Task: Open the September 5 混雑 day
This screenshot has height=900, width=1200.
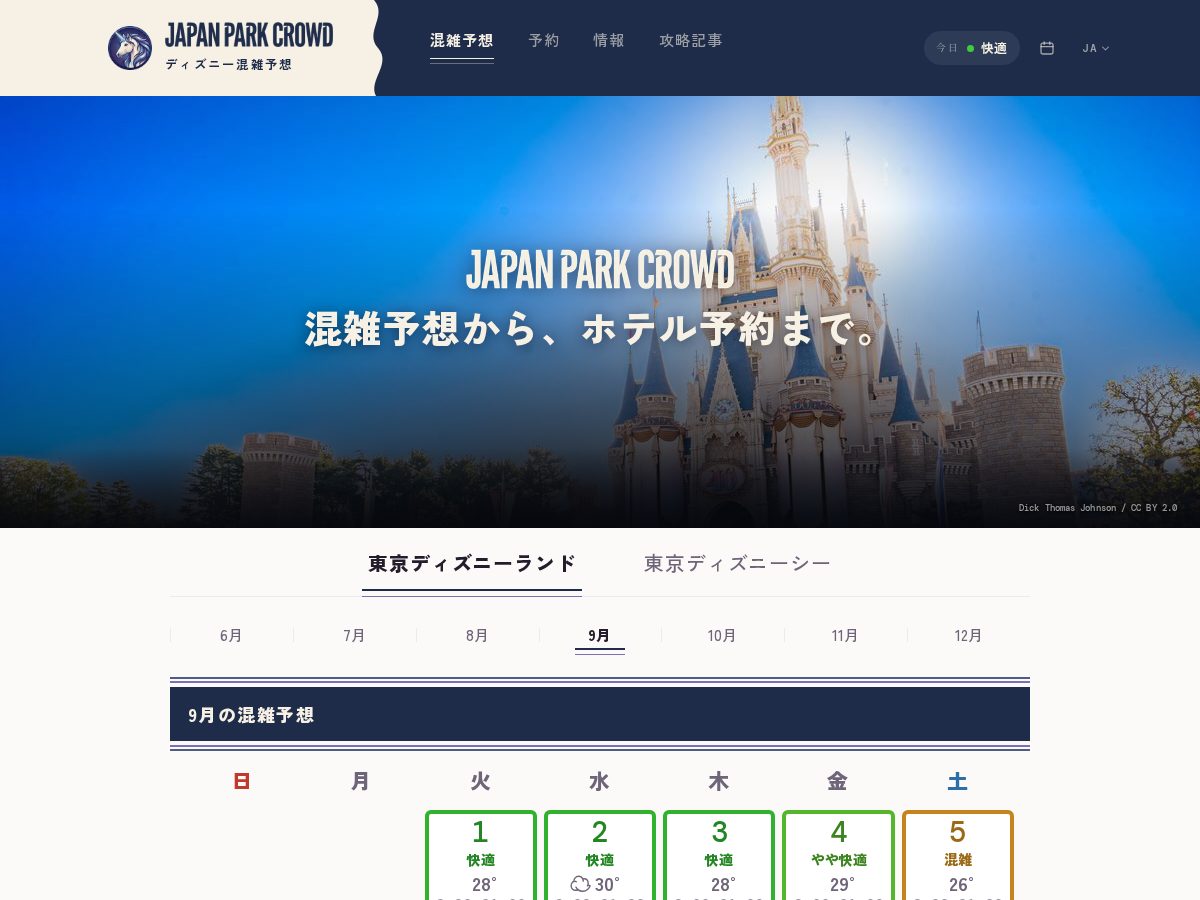Action: (958, 856)
